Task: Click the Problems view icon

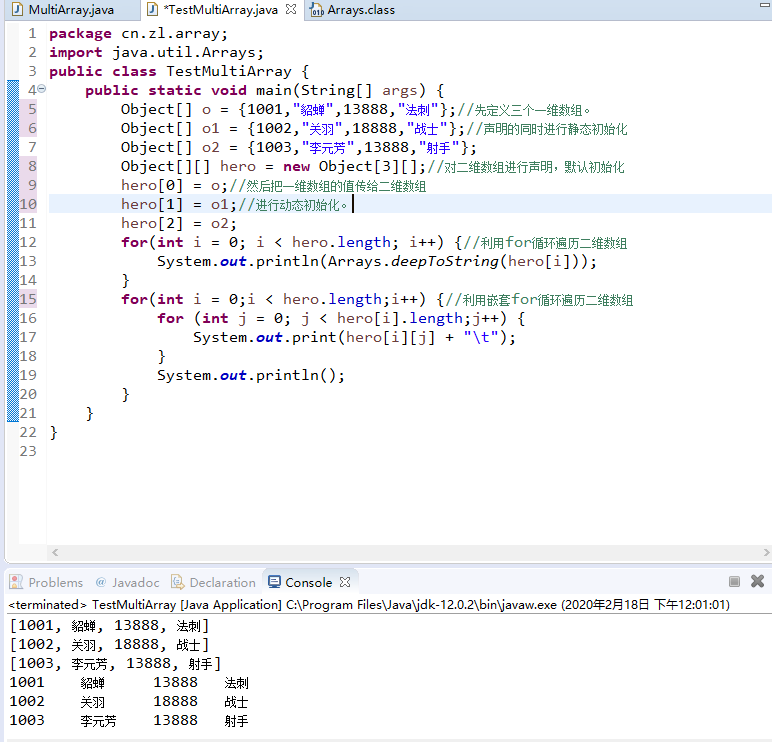Action: [x=16, y=582]
